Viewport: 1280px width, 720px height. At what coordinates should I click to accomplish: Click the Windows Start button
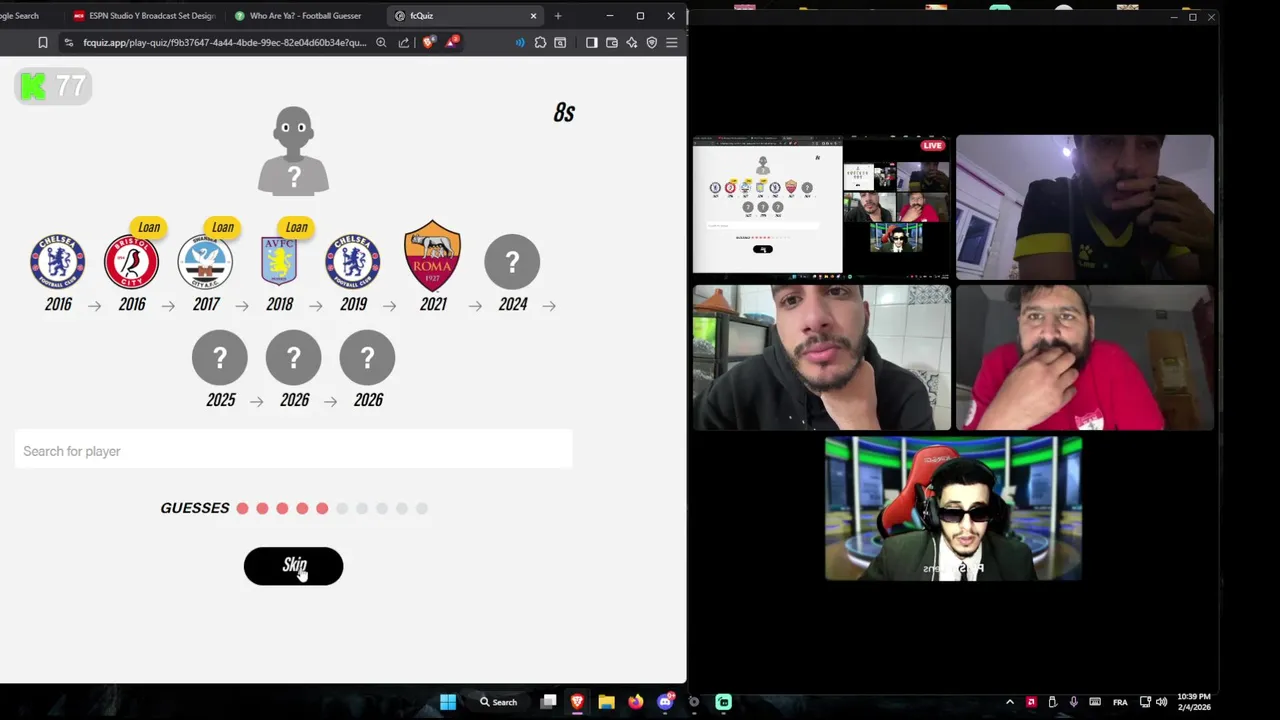[x=448, y=702]
